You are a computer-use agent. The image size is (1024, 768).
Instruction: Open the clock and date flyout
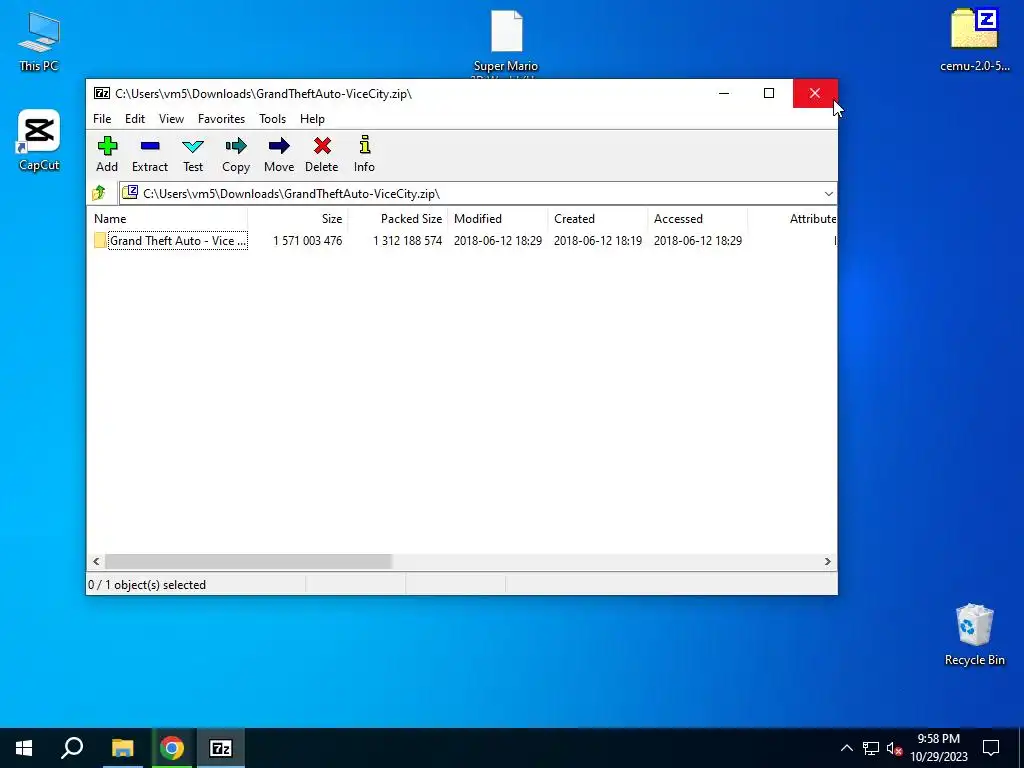point(938,748)
